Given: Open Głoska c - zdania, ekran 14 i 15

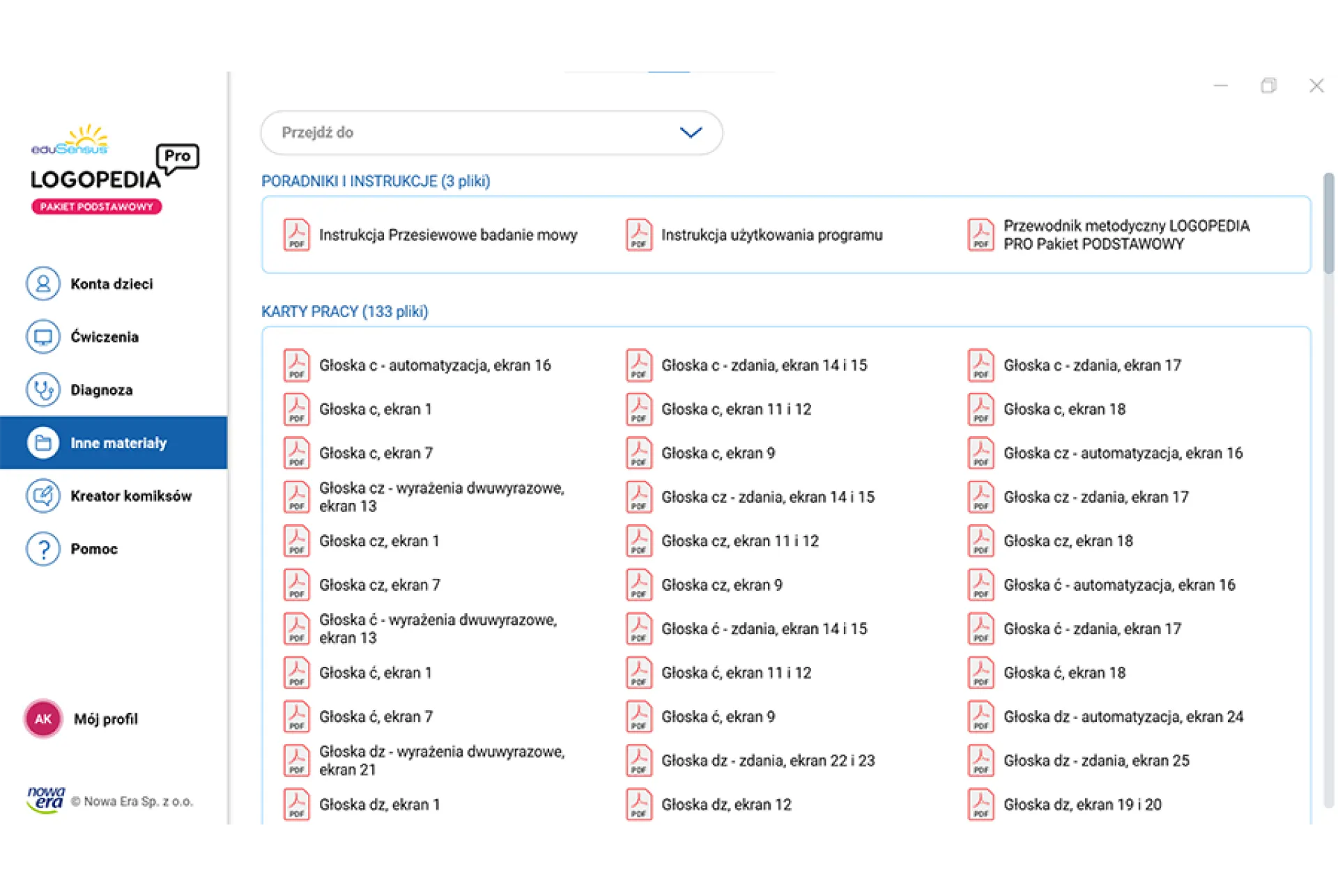Looking at the screenshot, I should [764, 365].
